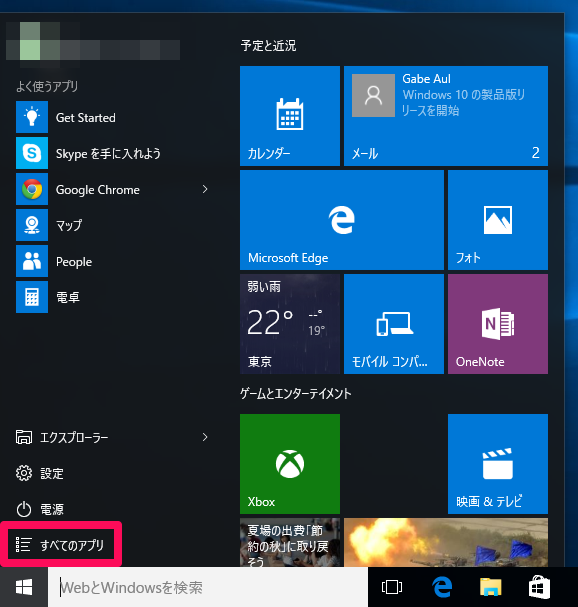Viewport: 578px width, 607px height.
Task: Launch Edge from the taskbar
Action: (x=442, y=587)
